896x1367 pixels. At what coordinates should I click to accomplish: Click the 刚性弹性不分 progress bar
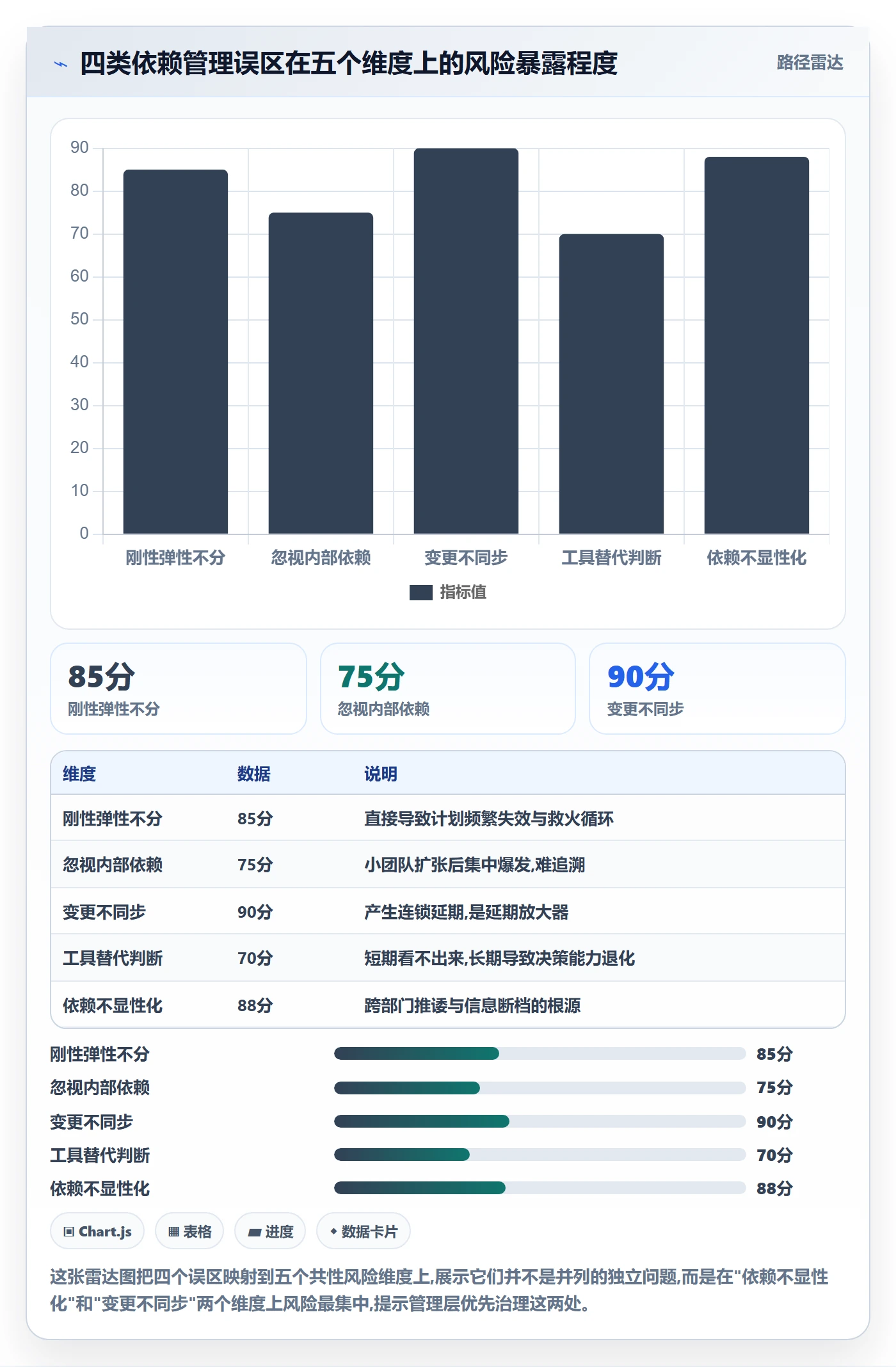click(x=540, y=1053)
